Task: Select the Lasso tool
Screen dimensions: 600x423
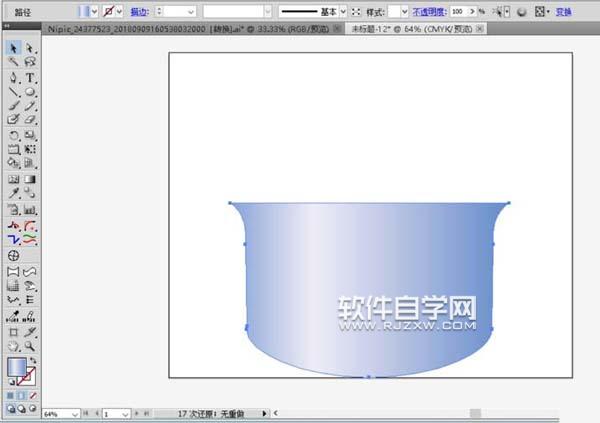Action: 30,62
